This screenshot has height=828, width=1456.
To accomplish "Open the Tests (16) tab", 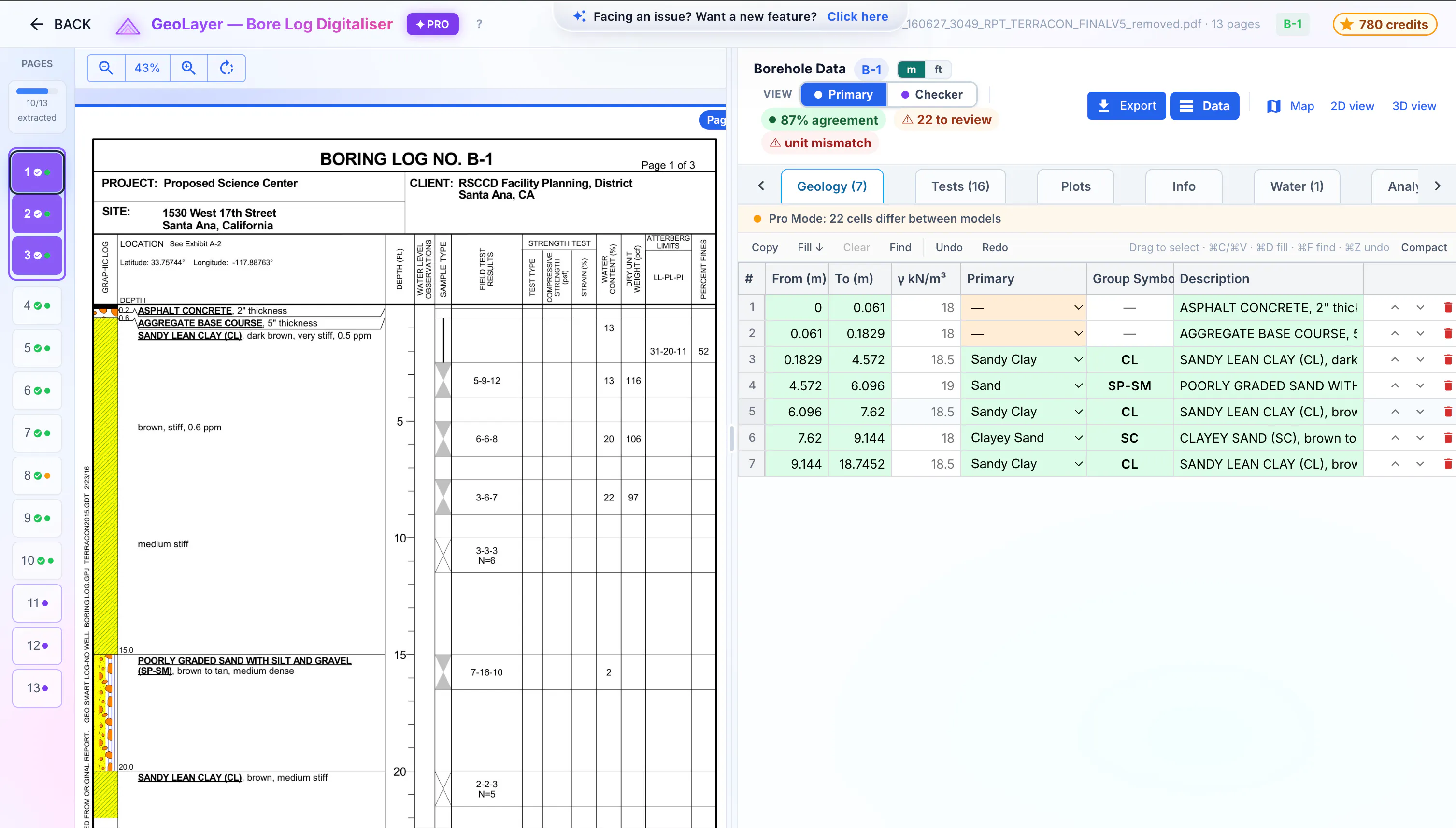I will point(960,186).
